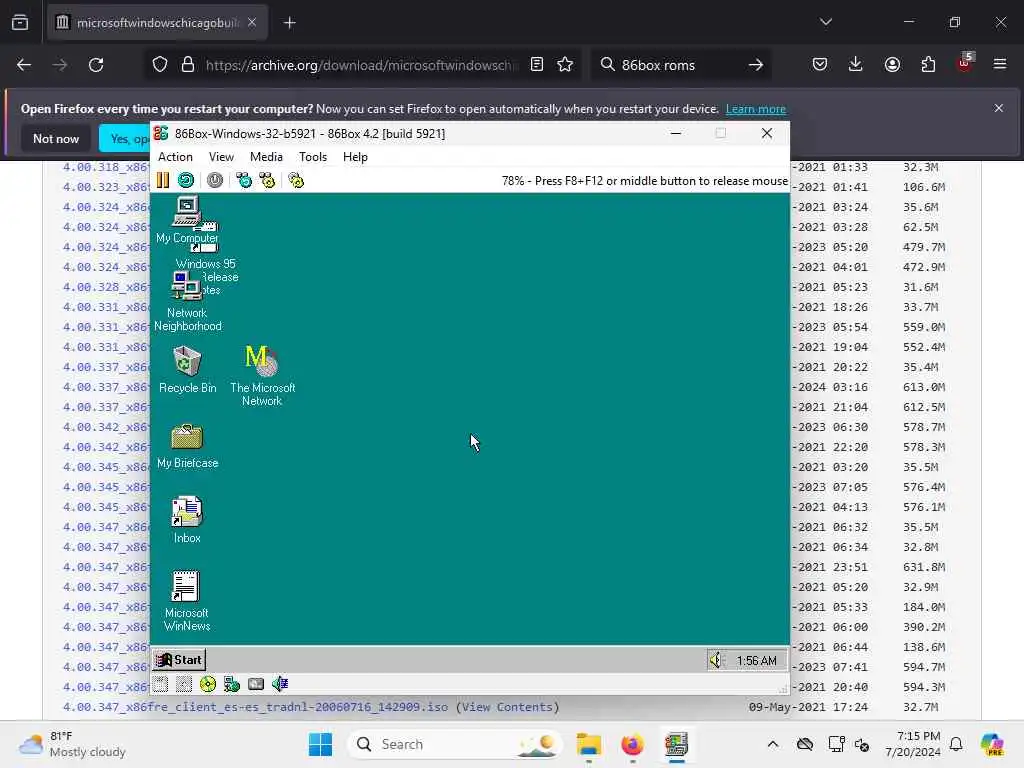1024x768 pixels.
Task: Select Network Neighborhood desktop icon
Action: [x=187, y=301]
